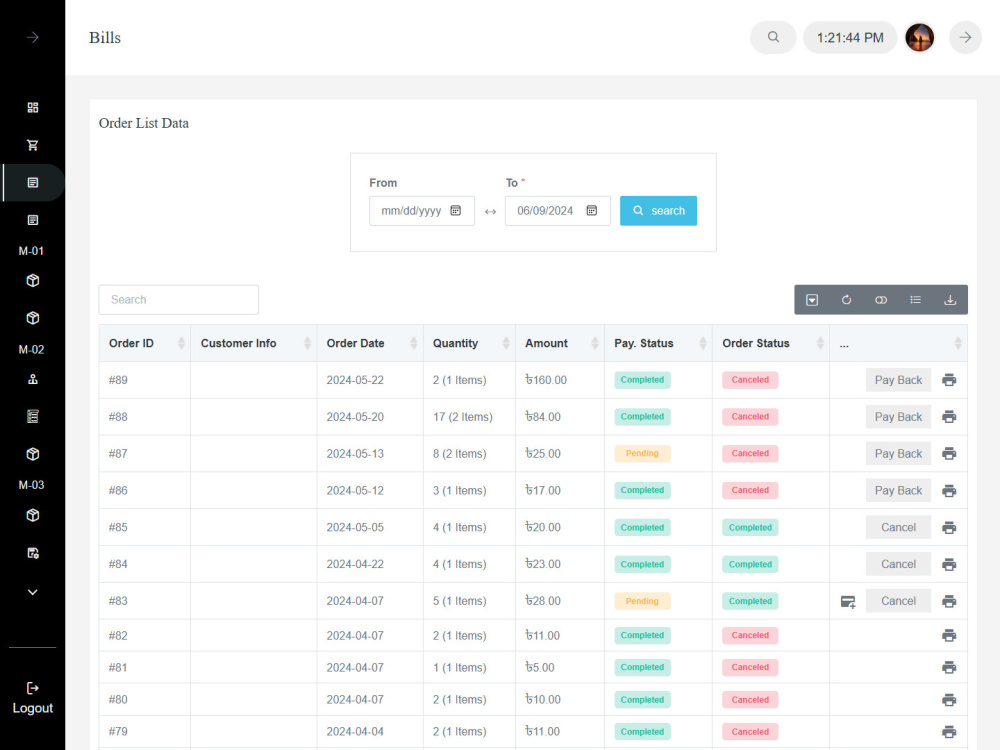Export table data with the download icon
The height and width of the screenshot is (750, 1000).
pyautogui.click(x=950, y=300)
